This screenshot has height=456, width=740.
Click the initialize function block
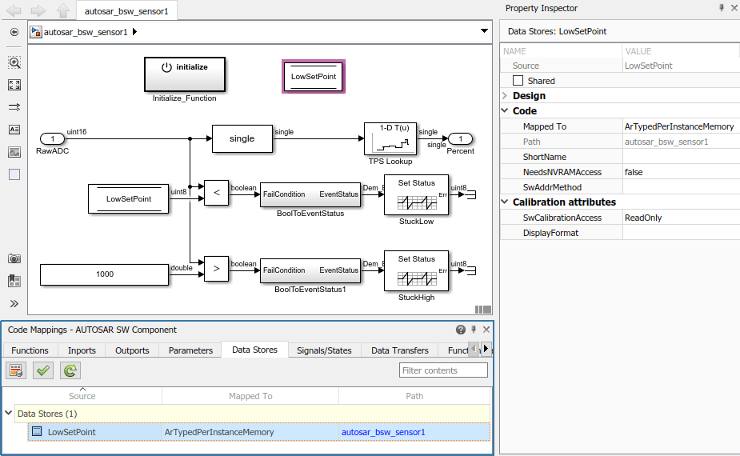tap(185, 75)
